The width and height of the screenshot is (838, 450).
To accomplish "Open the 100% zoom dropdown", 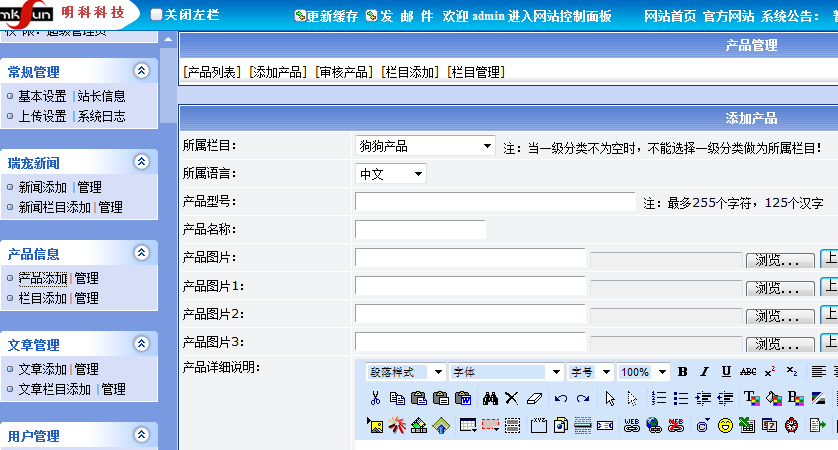I will tap(643, 372).
